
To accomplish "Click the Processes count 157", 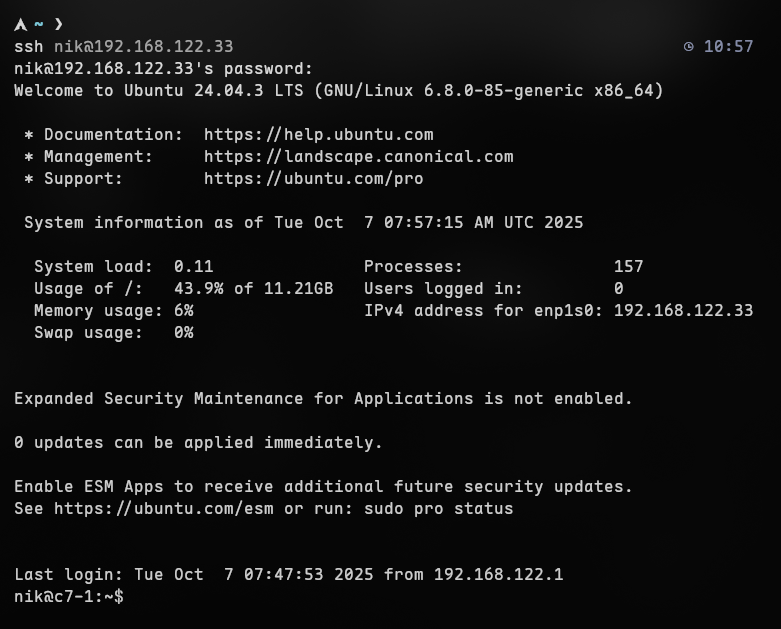I will [628, 267].
